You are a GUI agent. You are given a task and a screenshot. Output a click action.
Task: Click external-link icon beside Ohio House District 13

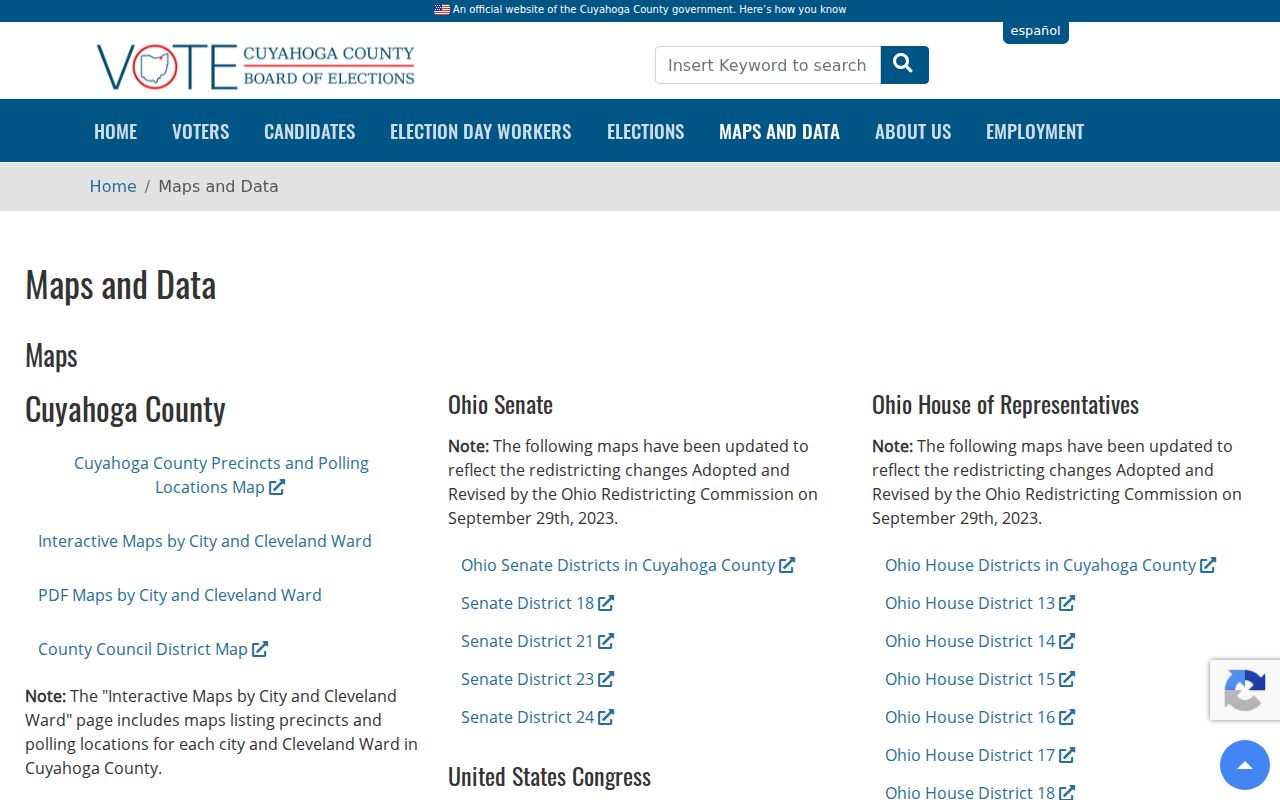coord(1067,603)
